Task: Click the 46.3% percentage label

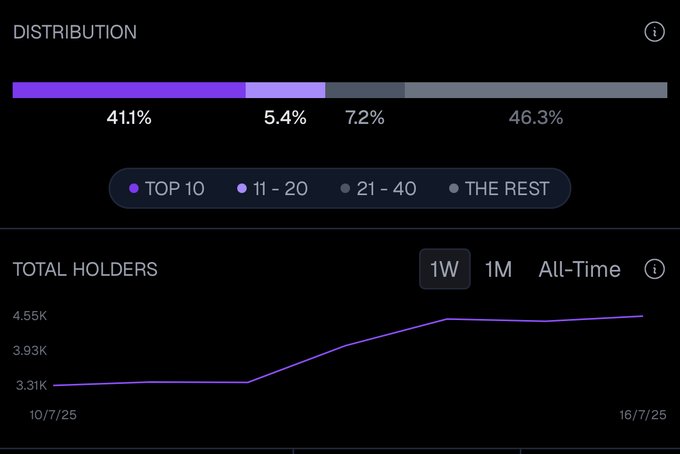Action: (536, 118)
